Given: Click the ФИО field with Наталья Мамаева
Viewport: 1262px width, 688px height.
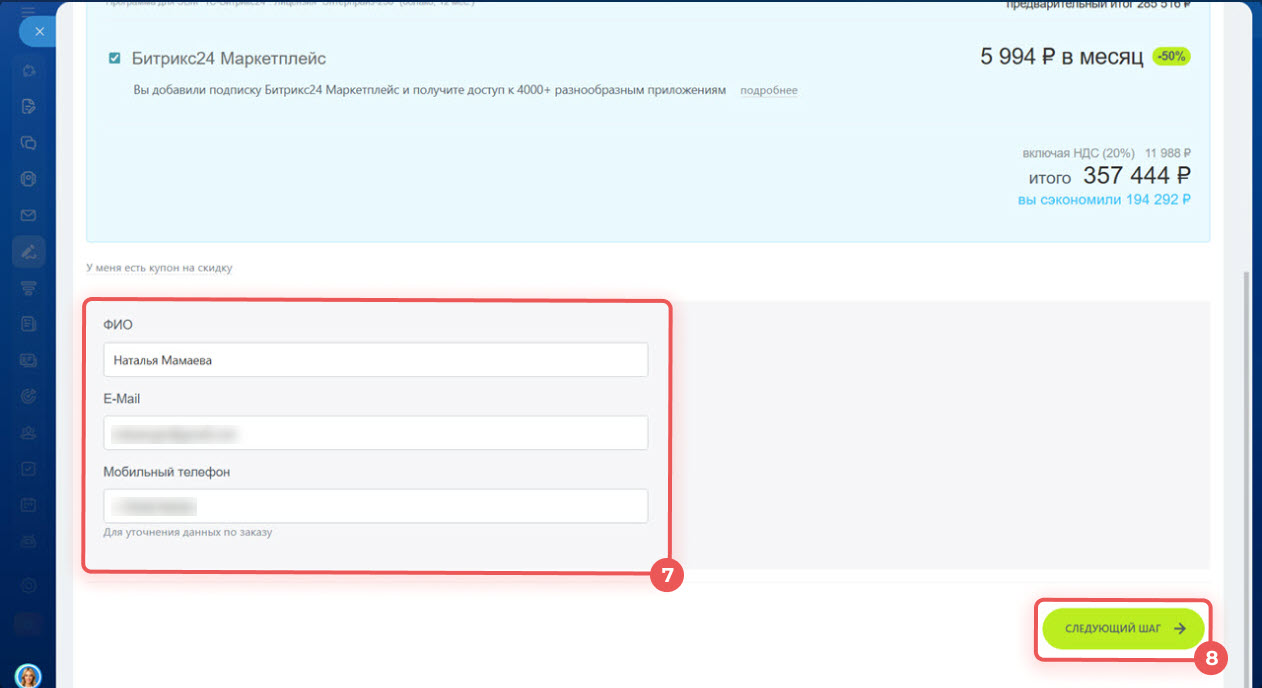Looking at the screenshot, I should 375,360.
